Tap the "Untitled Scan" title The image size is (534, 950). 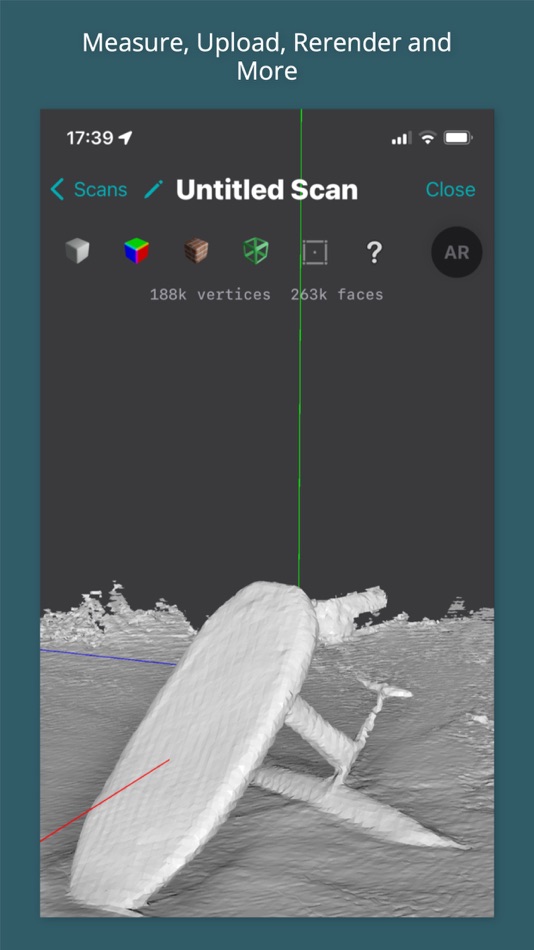(267, 190)
